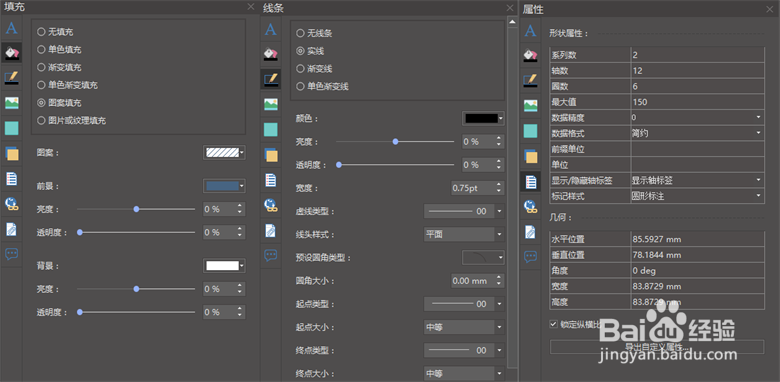780x382 pixels.
Task: Click stacked squares icon in 线条 panel sidebar
Action: 271,155
